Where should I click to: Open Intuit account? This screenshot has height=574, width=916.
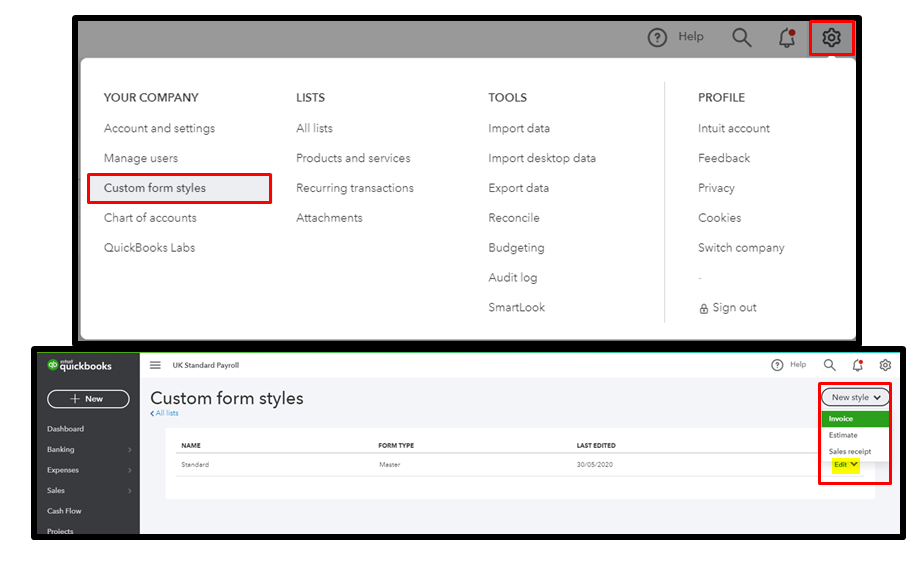coord(733,128)
